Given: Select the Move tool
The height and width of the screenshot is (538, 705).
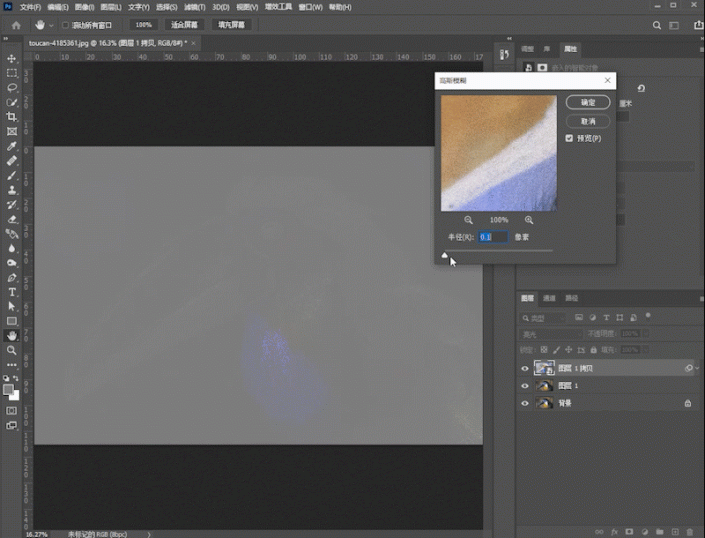Looking at the screenshot, I should pos(12,59).
